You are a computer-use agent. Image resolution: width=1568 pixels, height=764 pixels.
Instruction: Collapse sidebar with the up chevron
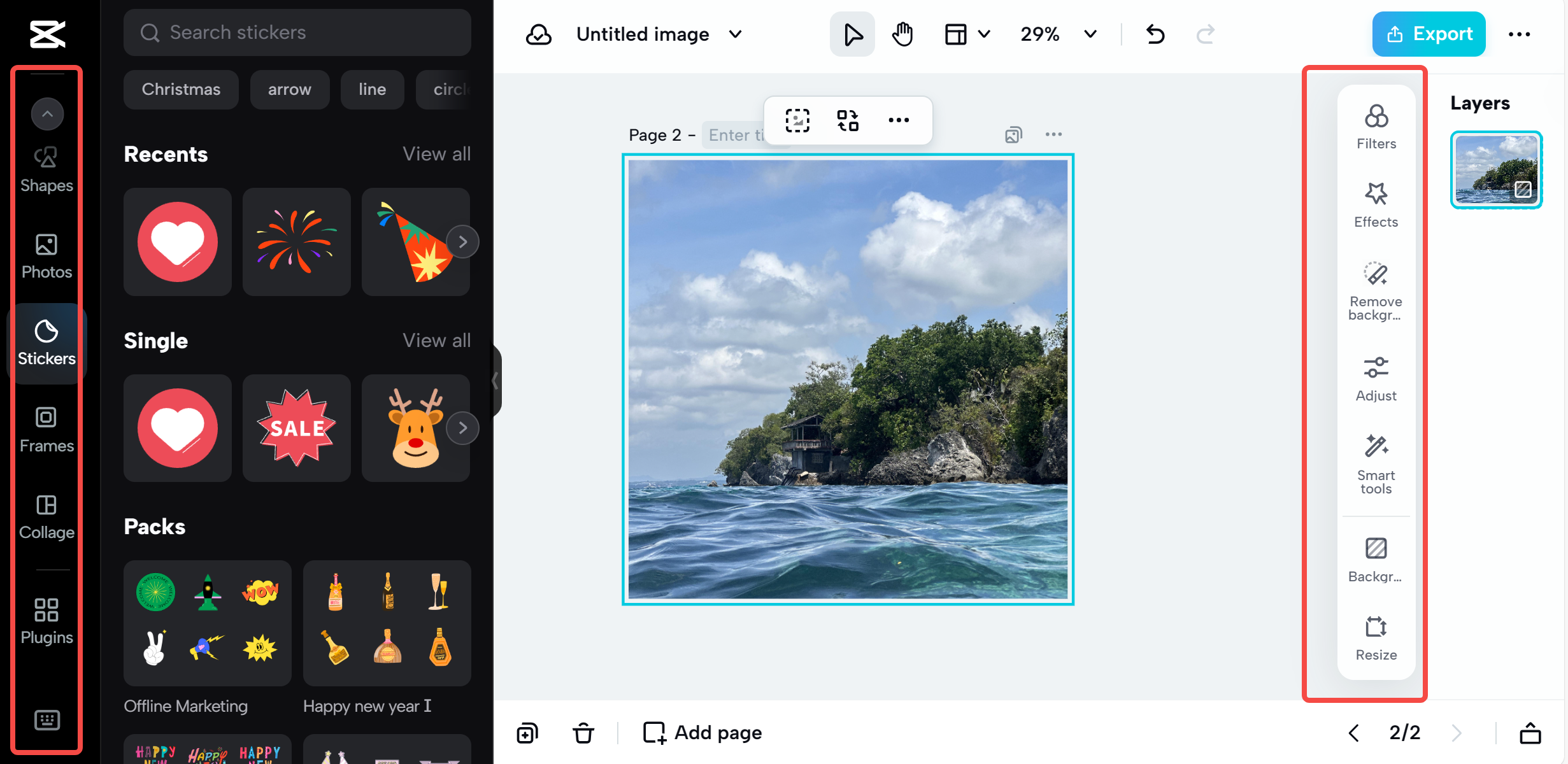(47, 114)
